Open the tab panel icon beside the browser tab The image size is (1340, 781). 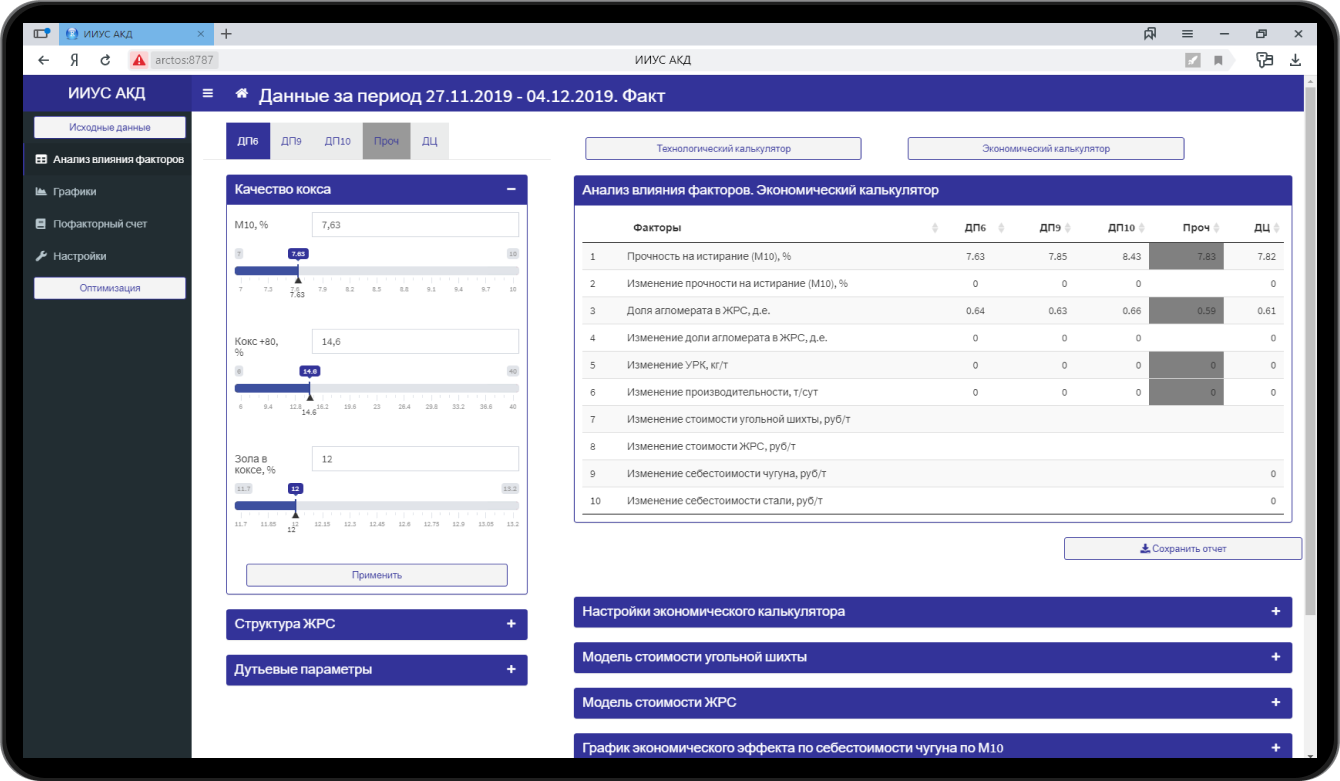41,33
